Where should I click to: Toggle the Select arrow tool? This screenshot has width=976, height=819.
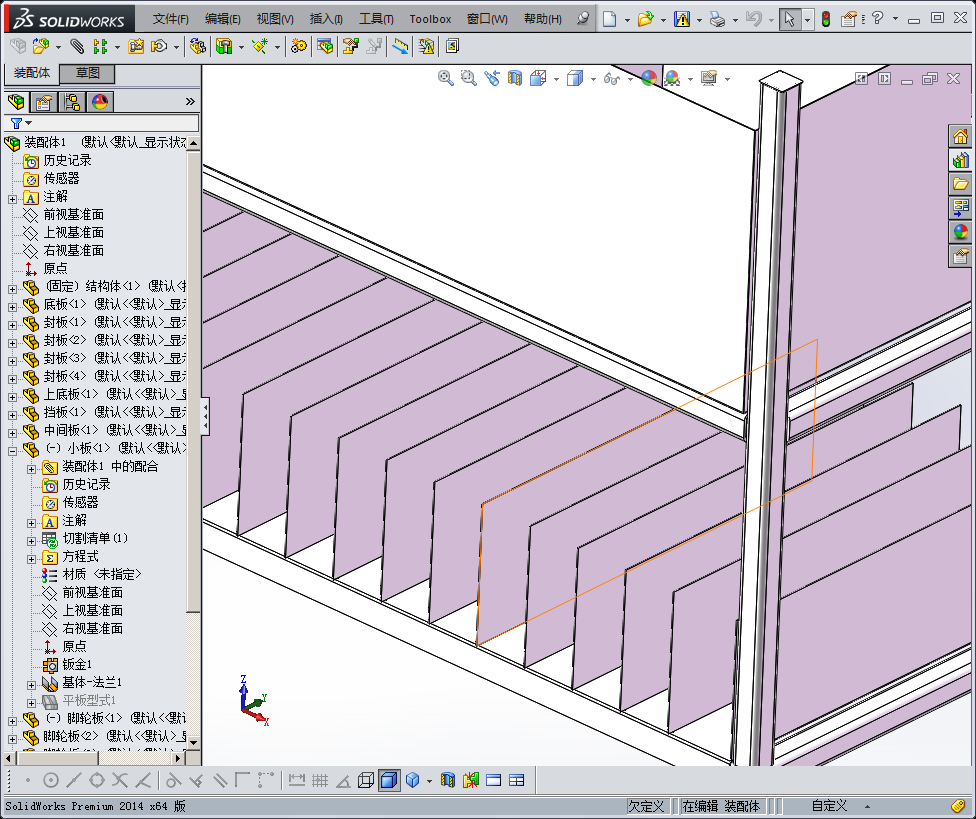(789, 19)
